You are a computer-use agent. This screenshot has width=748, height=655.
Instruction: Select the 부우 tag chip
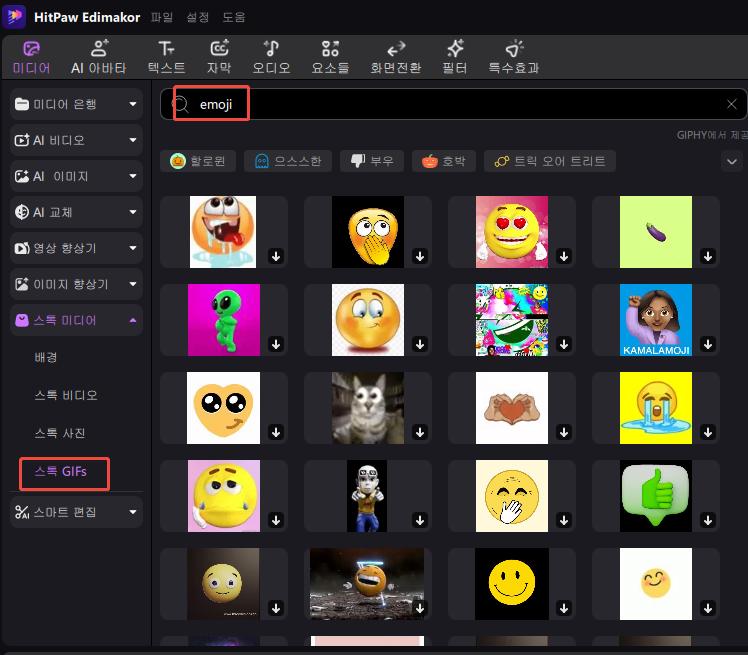pos(372,161)
